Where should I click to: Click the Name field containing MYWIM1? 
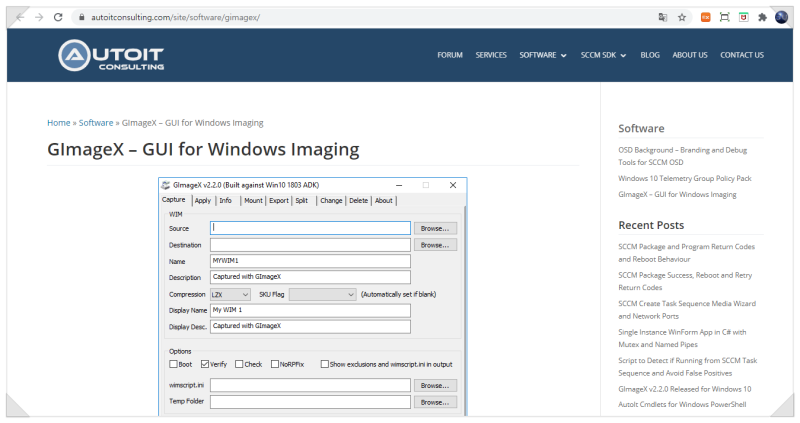click(x=310, y=261)
